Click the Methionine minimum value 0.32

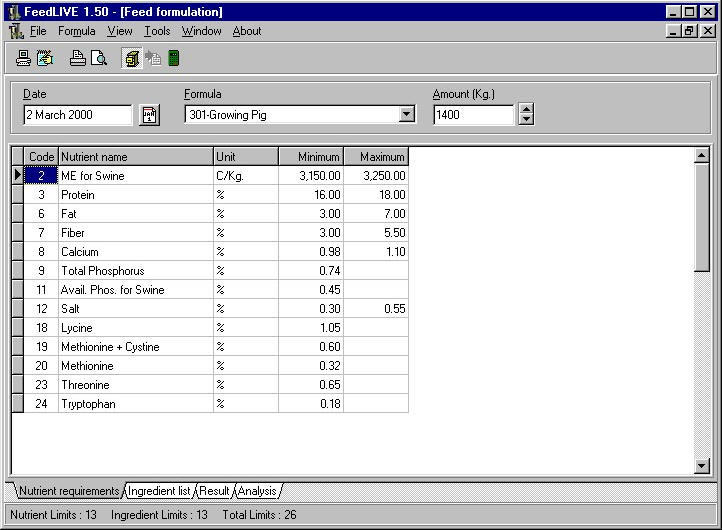point(311,366)
